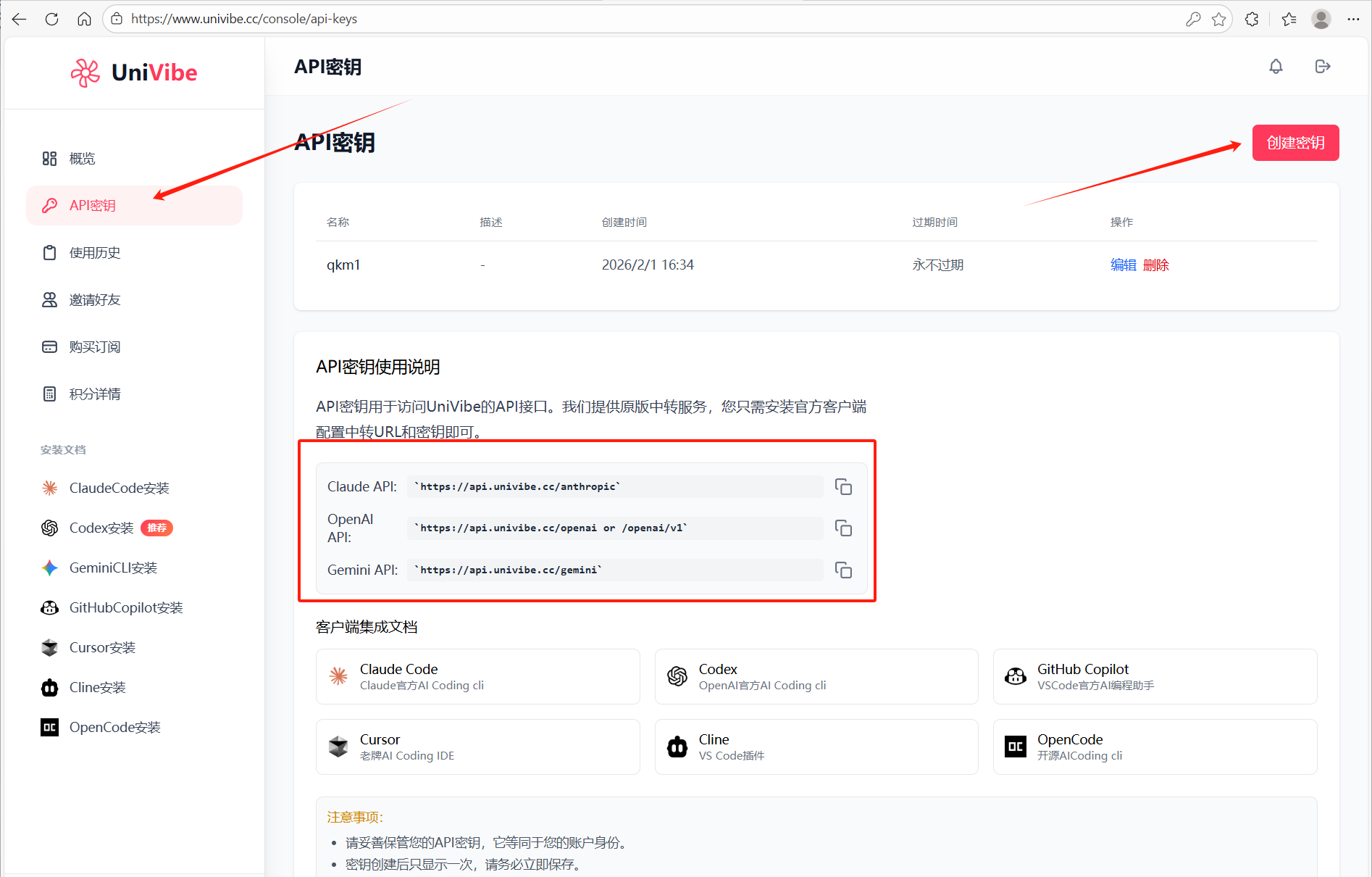This screenshot has width=1372, height=877.
Task: Bookmark page with star icon
Action: [x=1218, y=20]
